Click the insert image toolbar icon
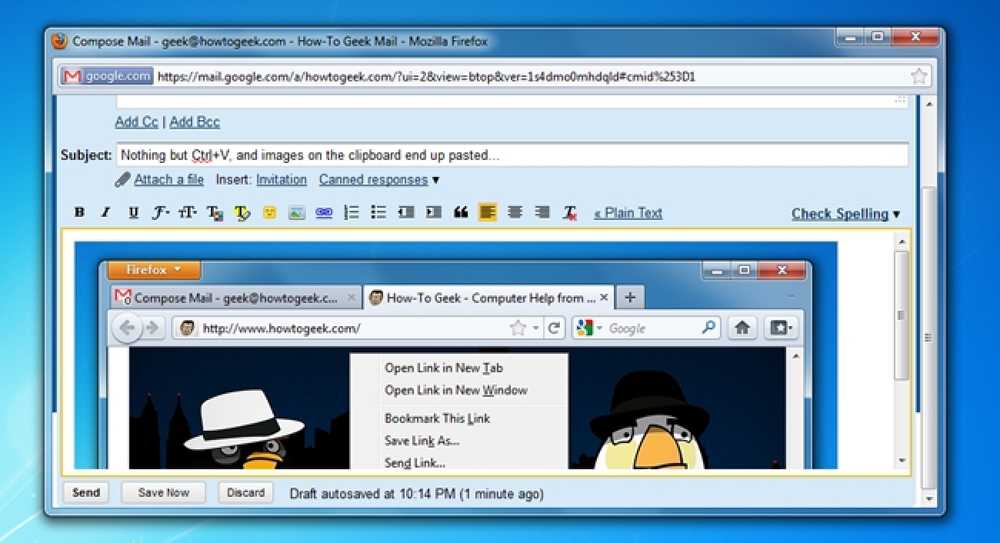Viewport: 1000px width, 543px height. [x=297, y=212]
